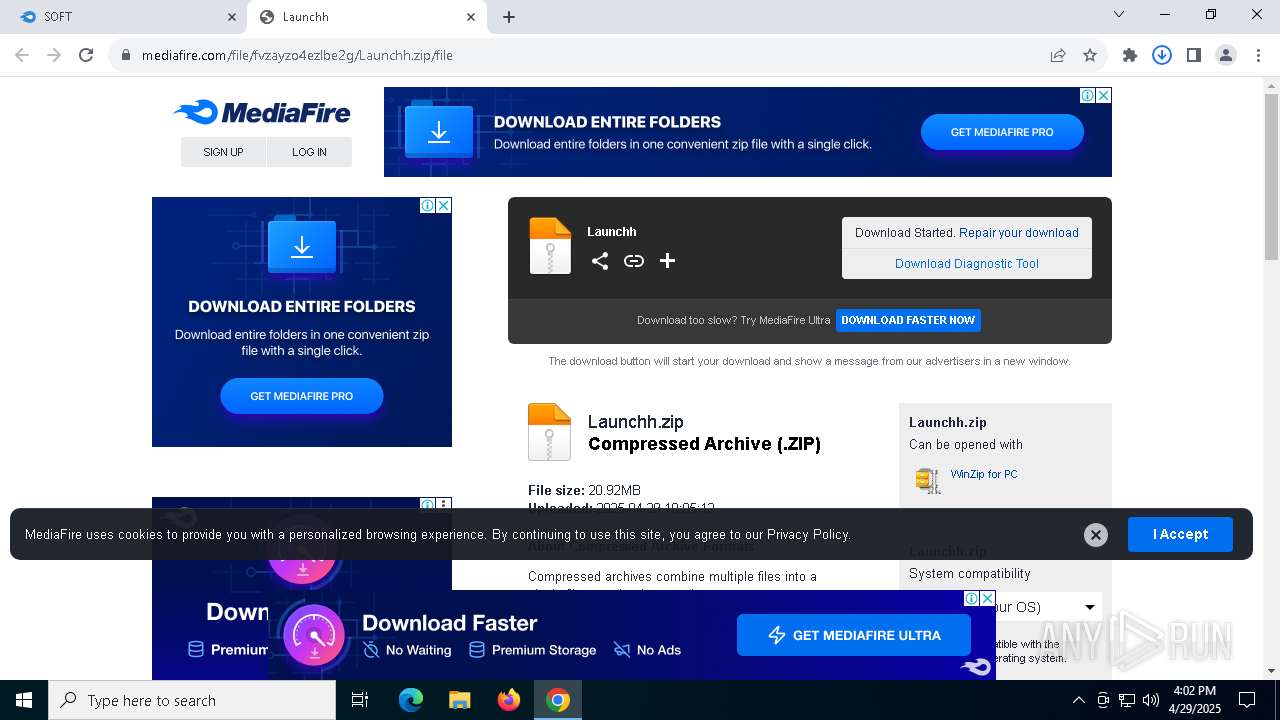The height and width of the screenshot is (720, 1280).
Task: Click the MediaFire logo
Action: [262, 112]
